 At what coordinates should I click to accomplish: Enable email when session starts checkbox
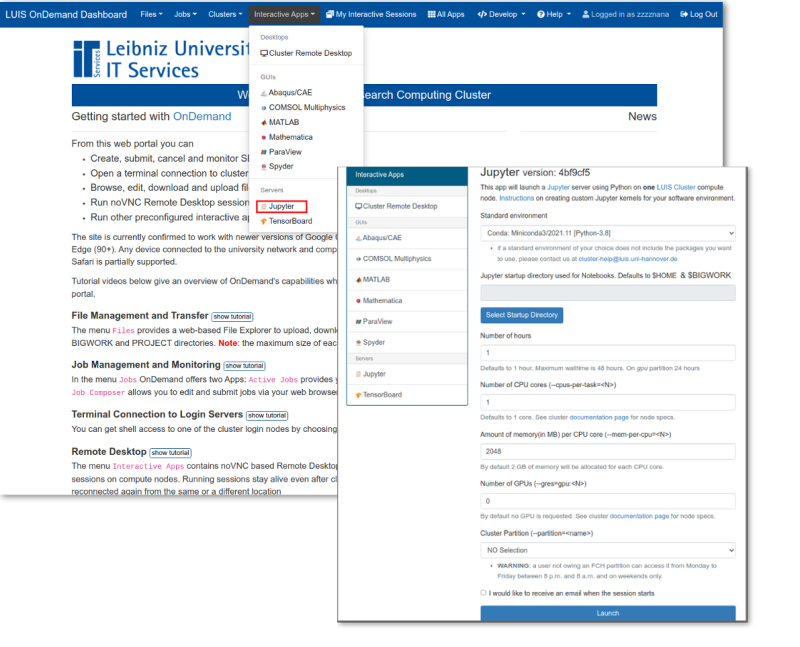483,593
